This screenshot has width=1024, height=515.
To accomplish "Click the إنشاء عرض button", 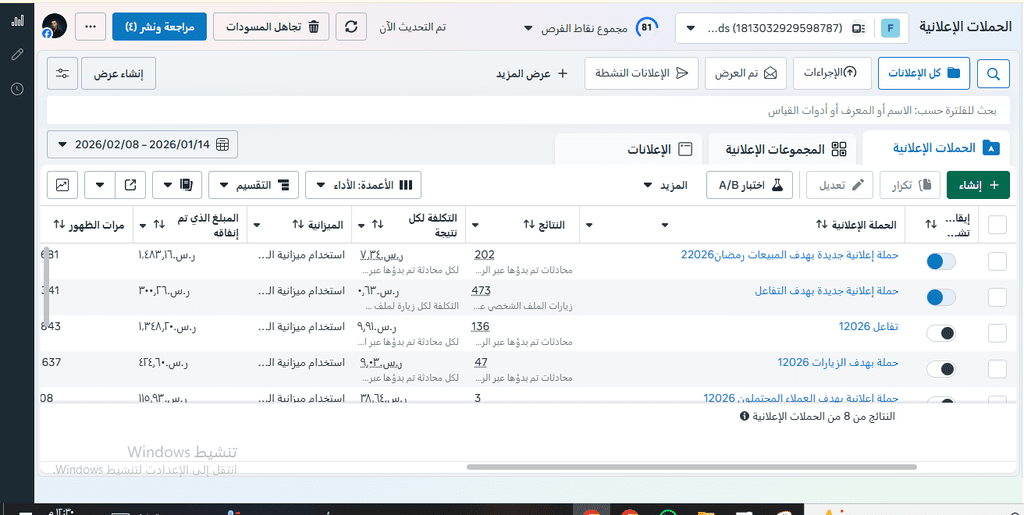I will pos(118,73).
